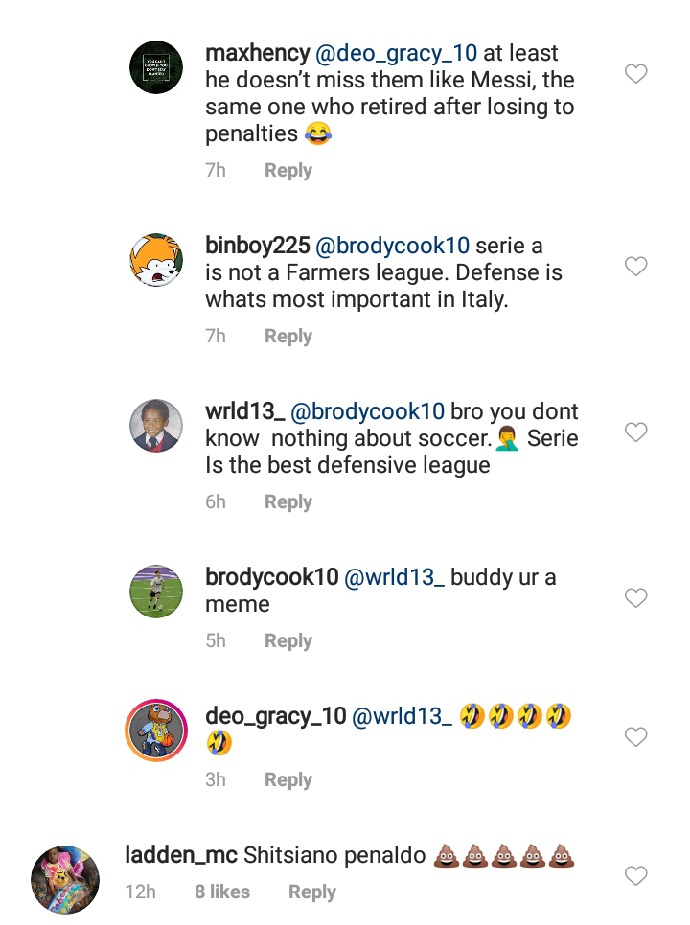
Task: Like brodycook10's 'buddy ur a meme' comment
Action: (636, 598)
